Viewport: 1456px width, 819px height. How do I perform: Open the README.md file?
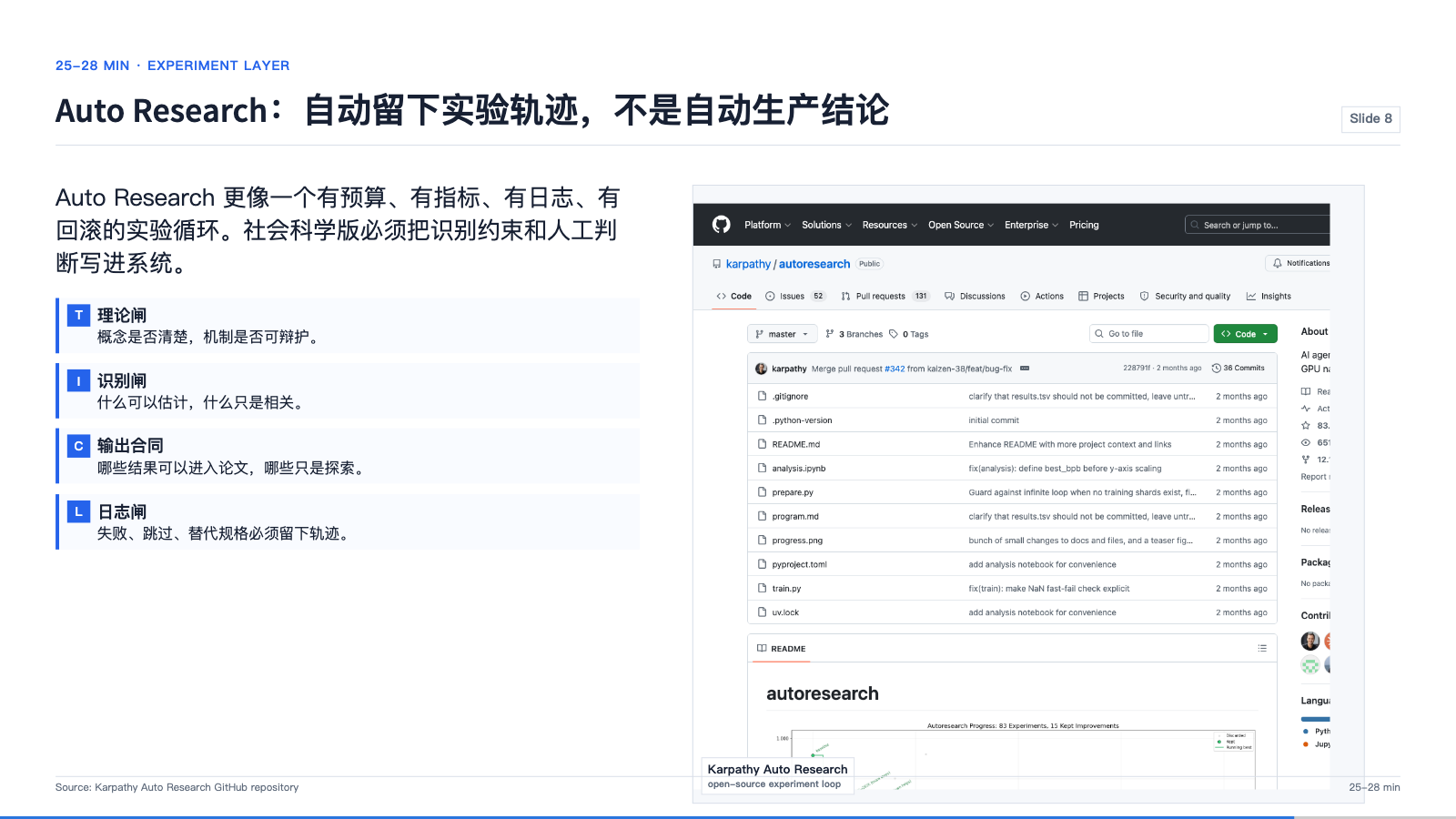point(795,445)
